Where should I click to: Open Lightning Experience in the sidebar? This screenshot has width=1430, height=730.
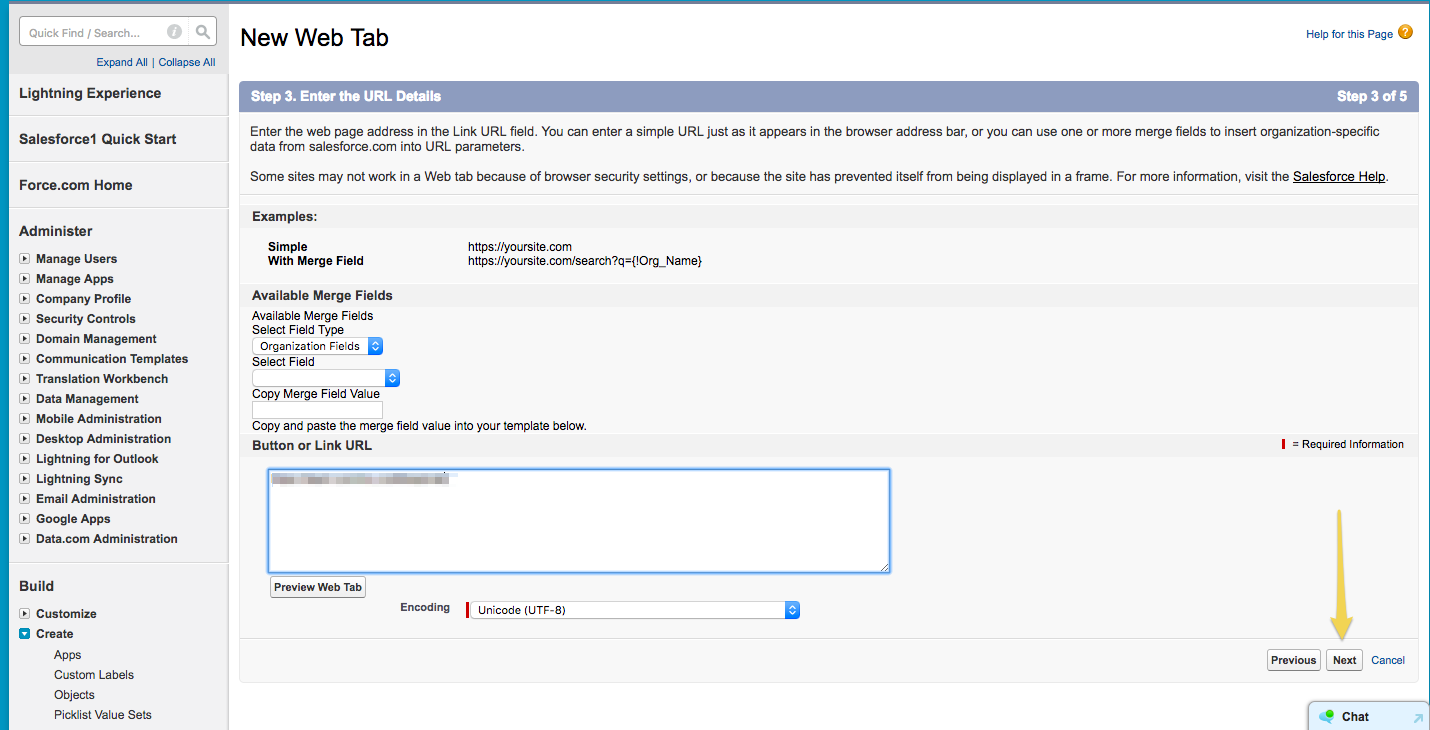[90, 93]
